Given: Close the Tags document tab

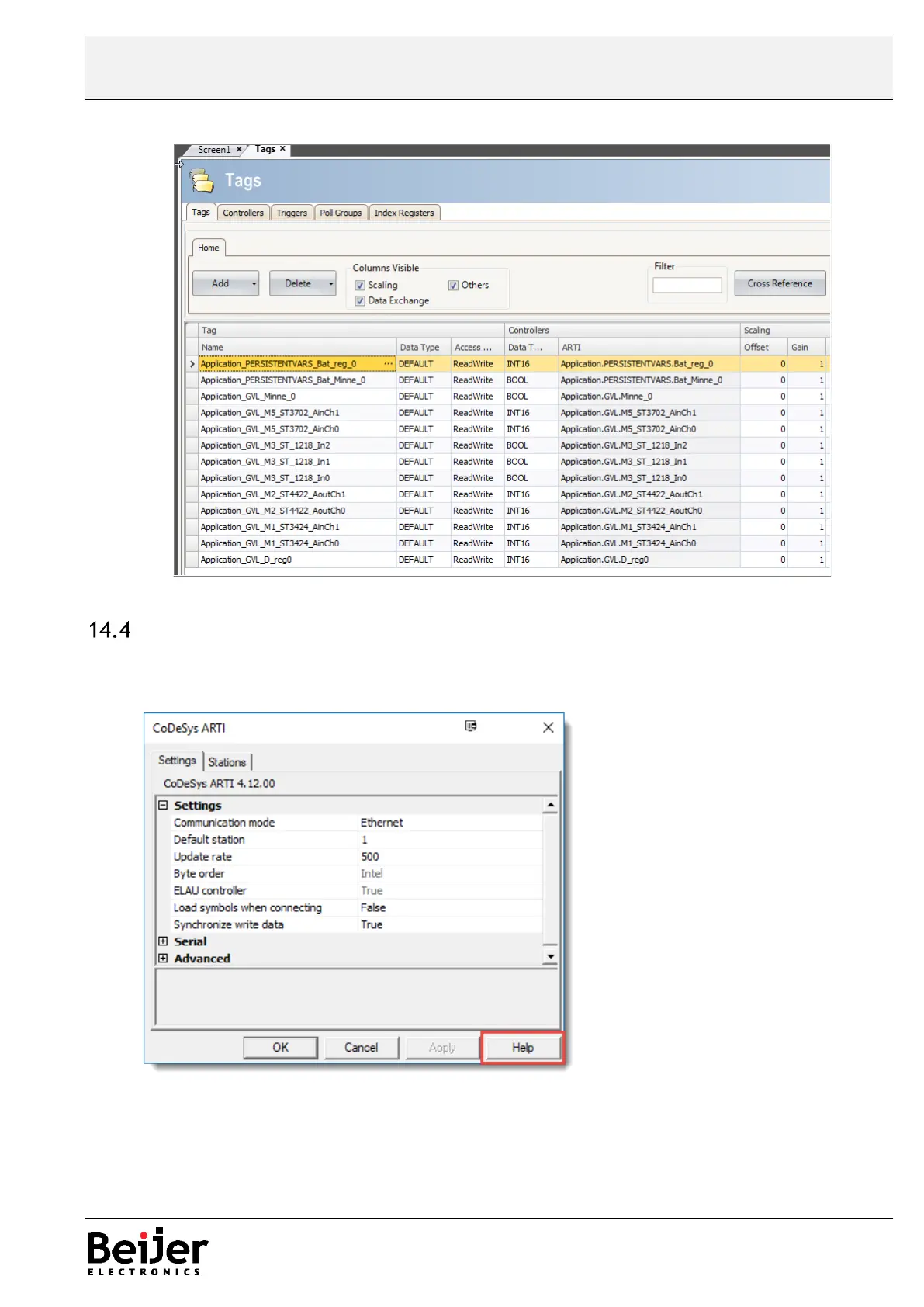Looking at the screenshot, I should (x=282, y=149).
